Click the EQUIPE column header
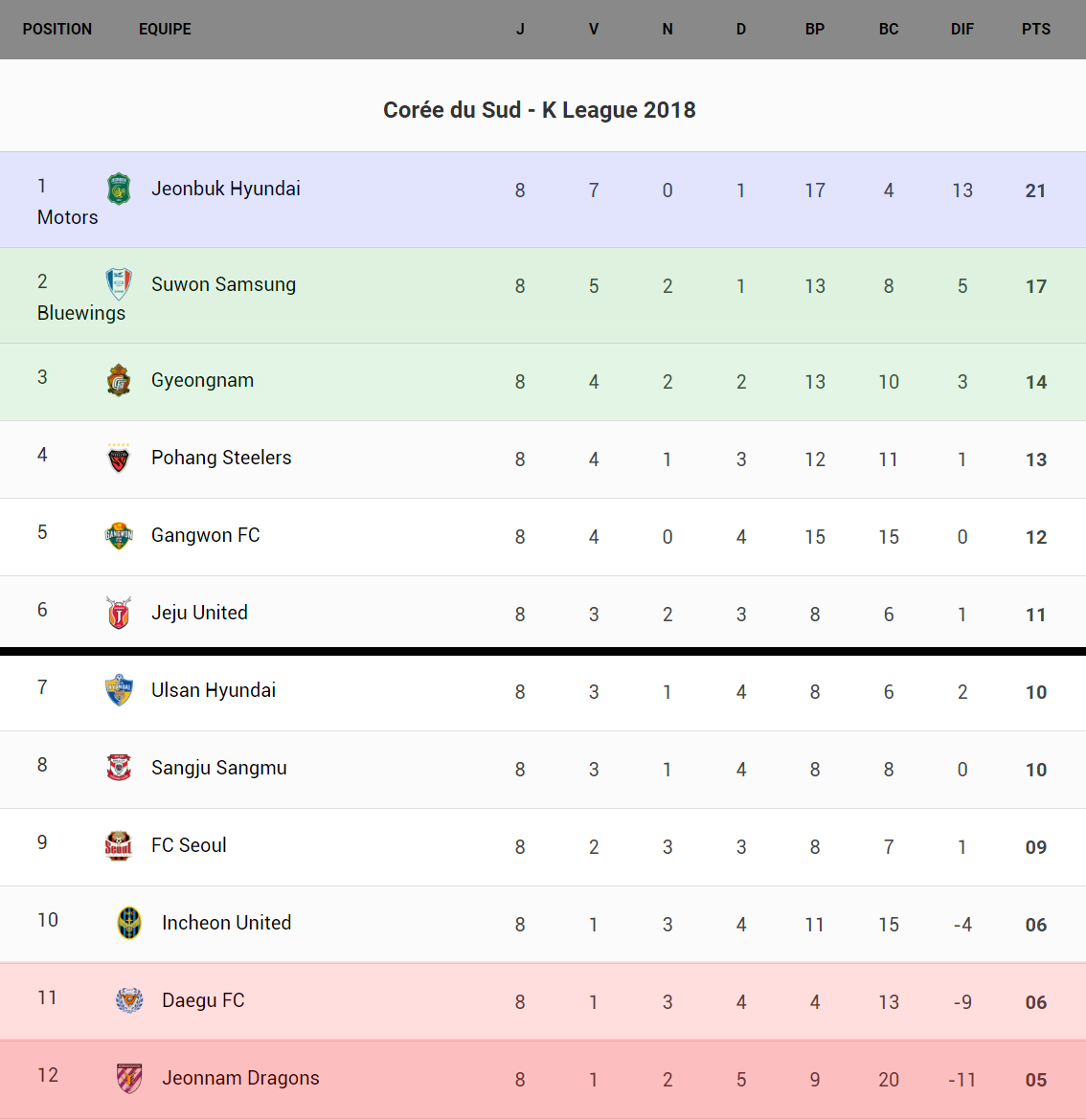 point(165,30)
